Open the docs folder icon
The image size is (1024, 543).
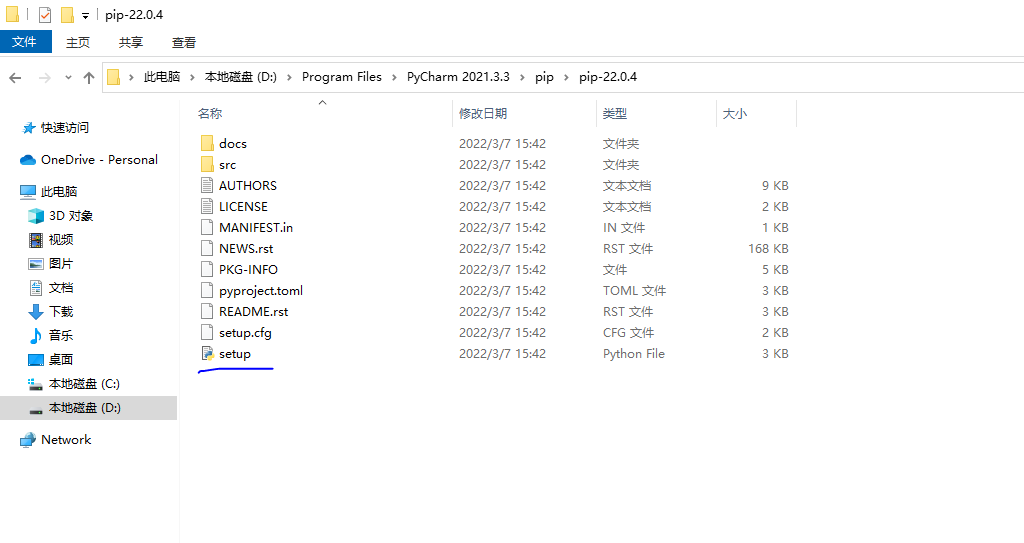click(x=207, y=143)
